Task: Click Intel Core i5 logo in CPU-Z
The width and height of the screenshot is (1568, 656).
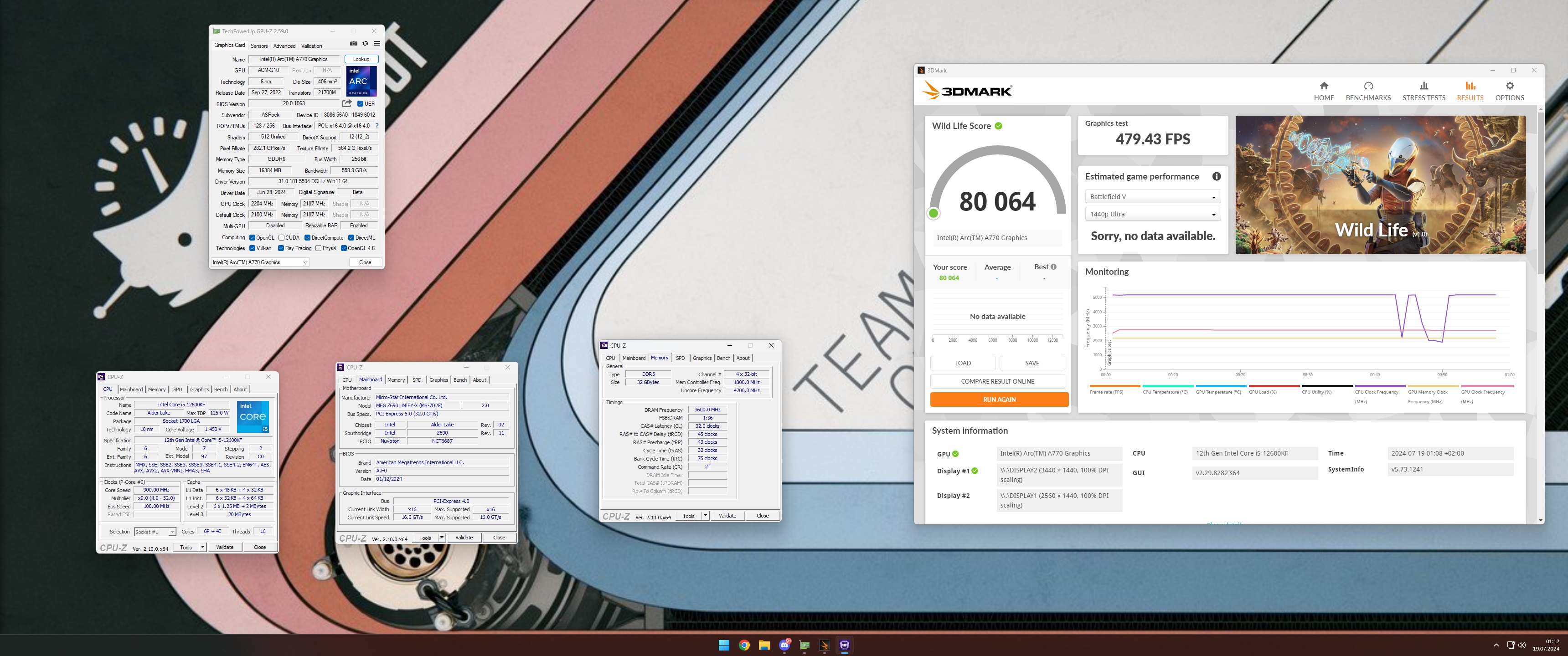Action: coord(253,416)
